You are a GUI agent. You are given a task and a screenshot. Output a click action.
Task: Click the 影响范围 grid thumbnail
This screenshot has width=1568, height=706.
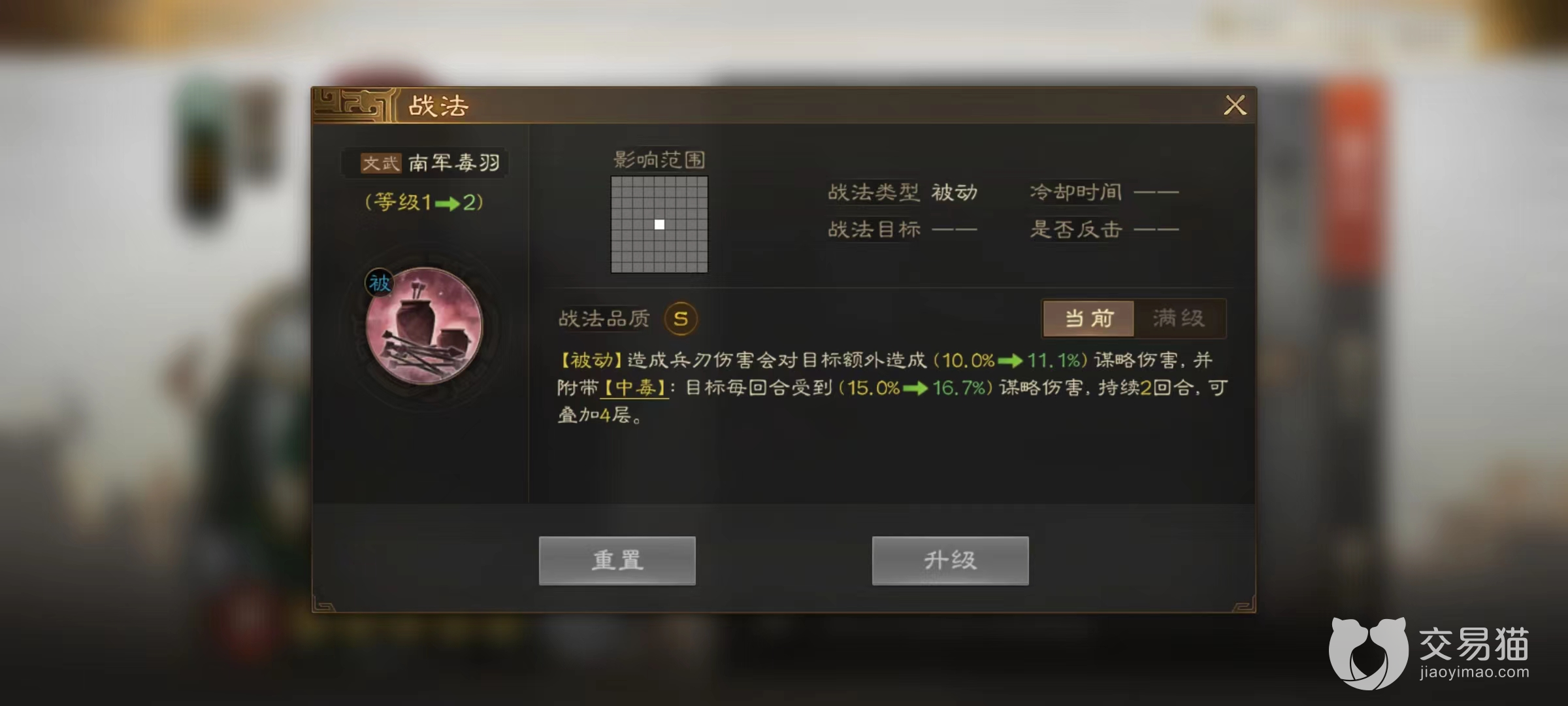[659, 224]
